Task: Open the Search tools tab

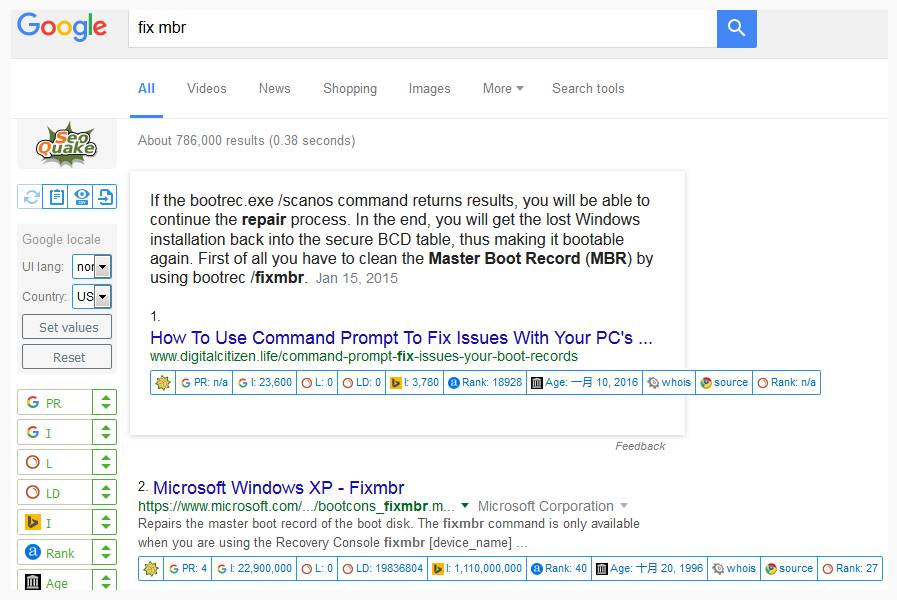Action: point(588,89)
